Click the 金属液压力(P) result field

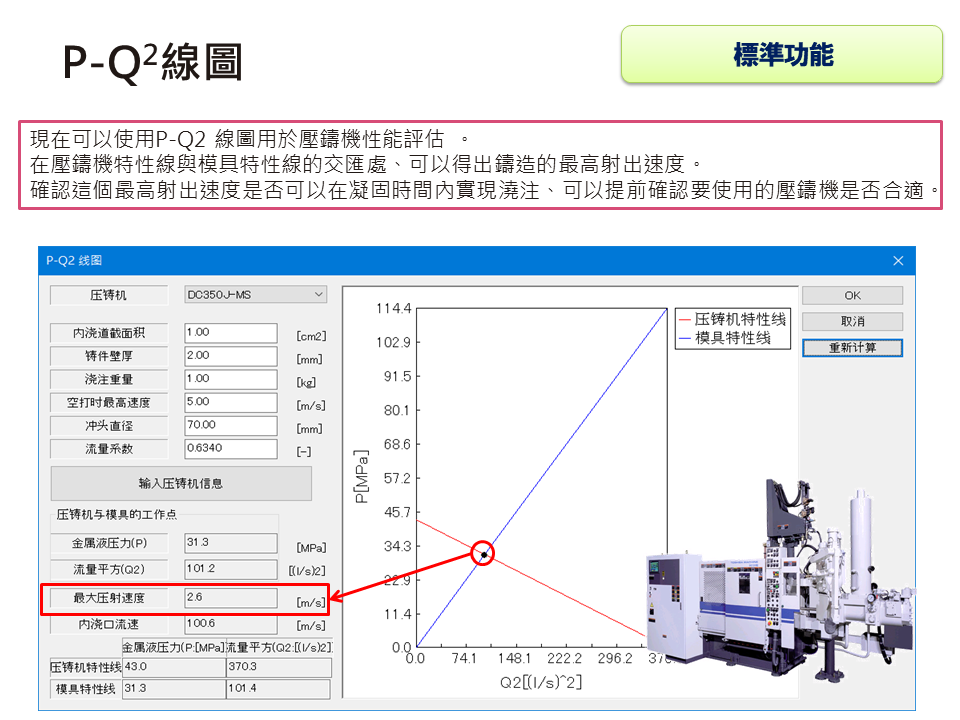click(x=230, y=543)
